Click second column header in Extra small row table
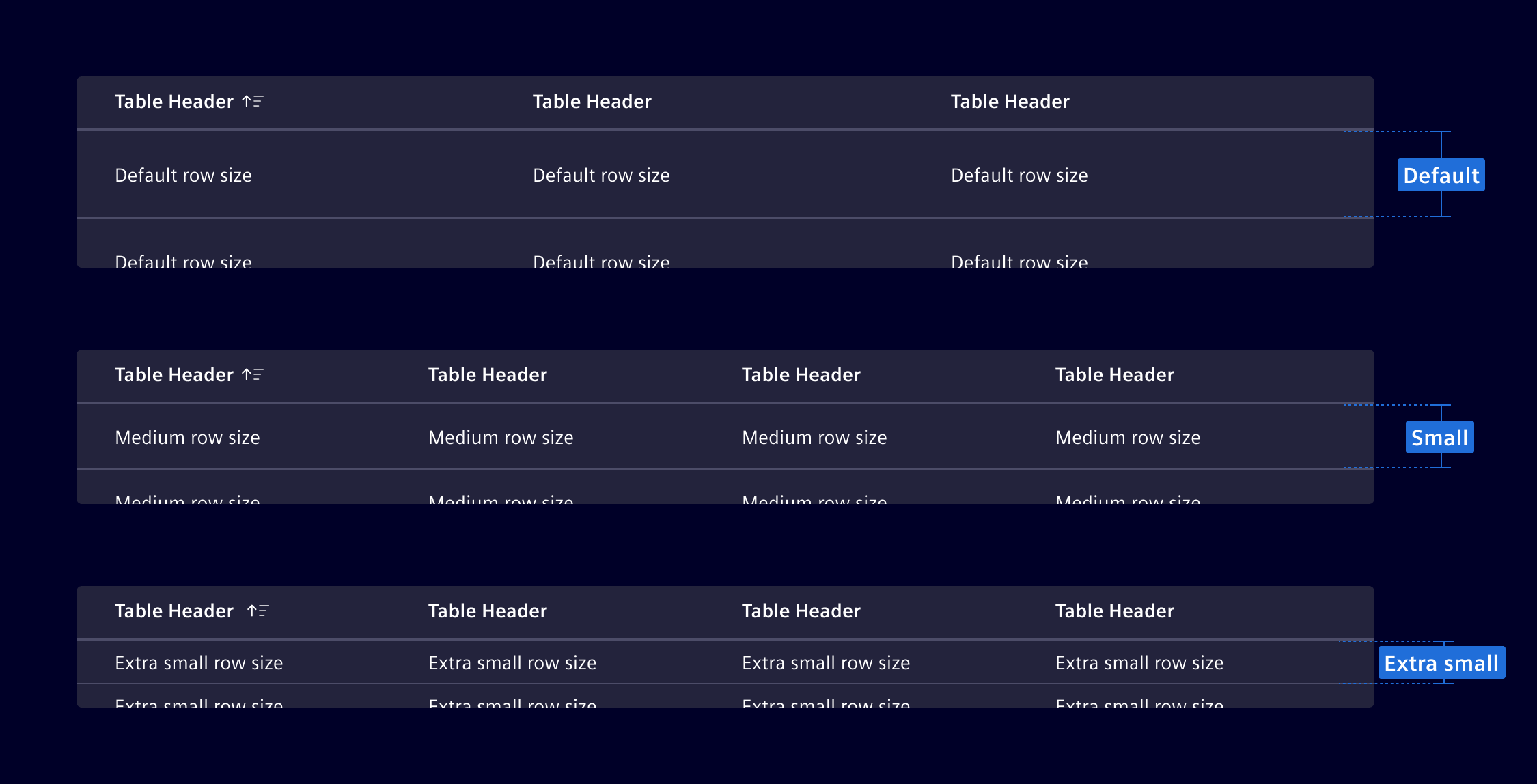The image size is (1537, 784). (487, 611)
